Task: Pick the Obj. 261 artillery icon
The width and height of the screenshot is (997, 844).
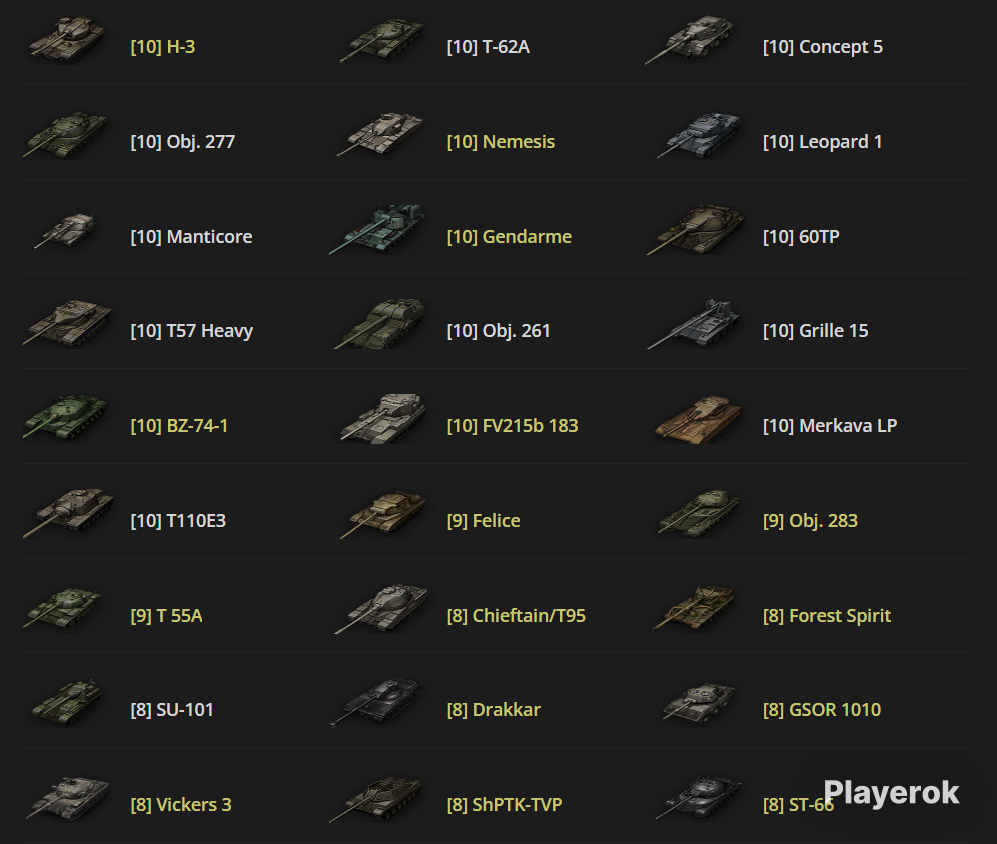Action: point(379,324)
